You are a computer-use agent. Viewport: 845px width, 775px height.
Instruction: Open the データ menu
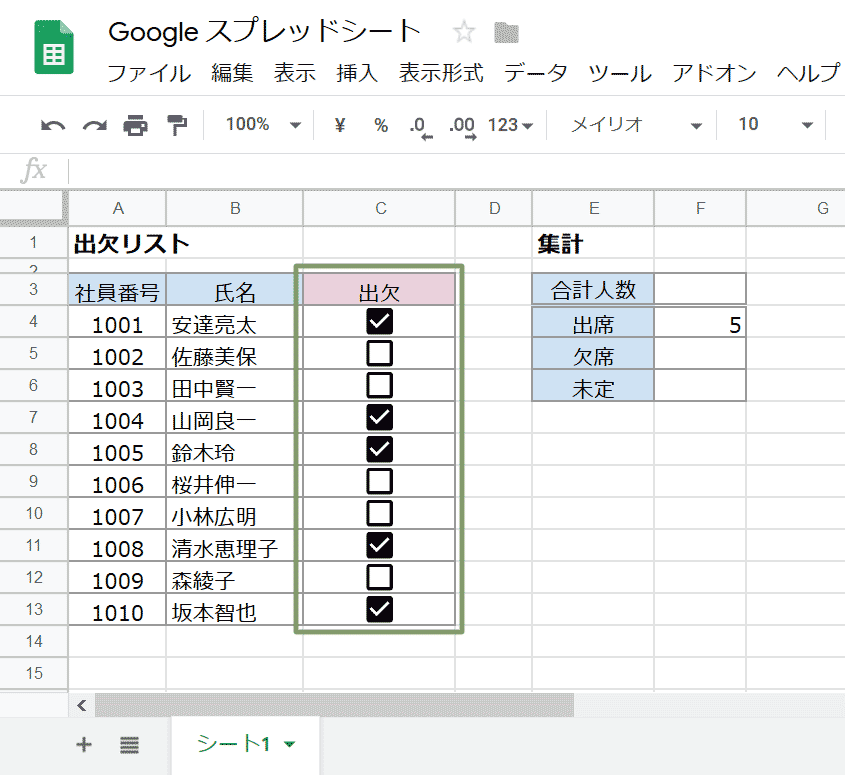(536, 74)
